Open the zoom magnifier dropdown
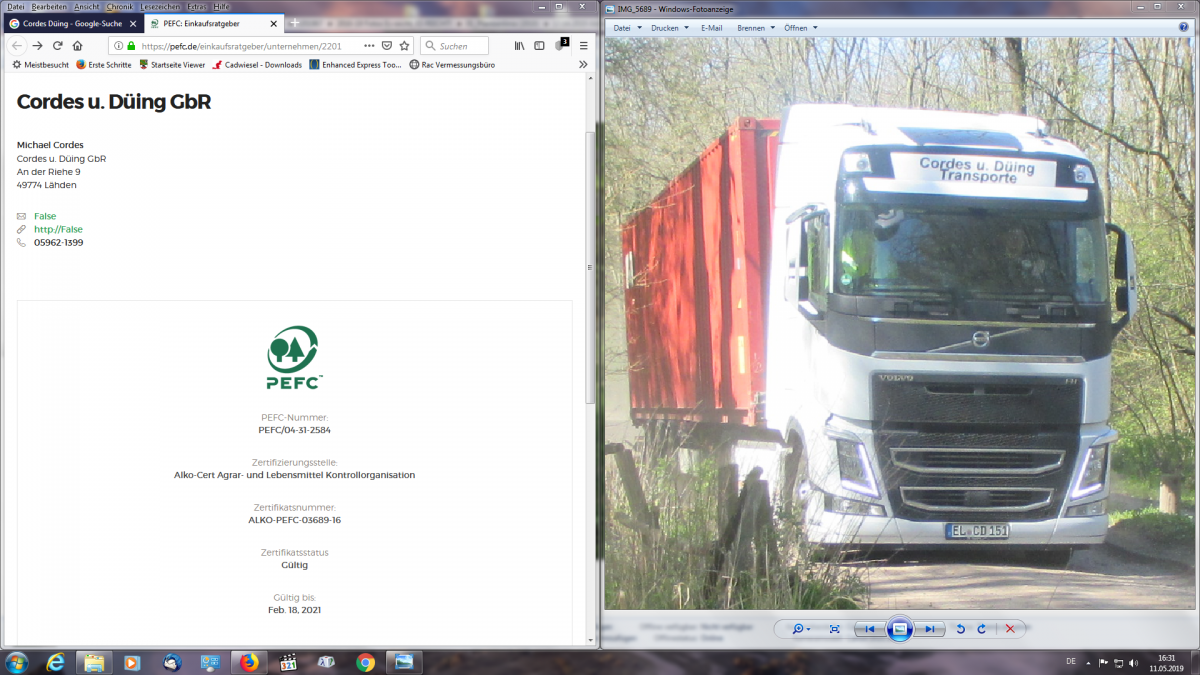1200x675 pixels. coord(801,629)
